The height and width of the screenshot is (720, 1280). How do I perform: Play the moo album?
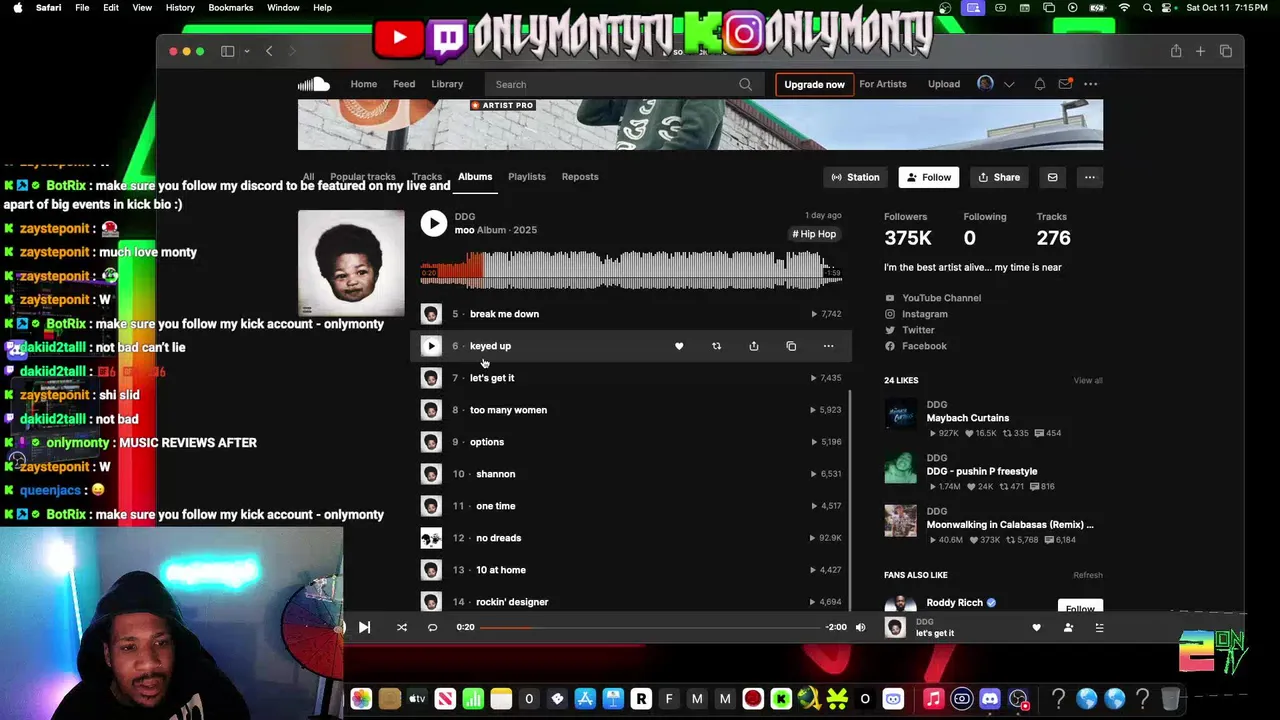pyautogui.click(x=433, y=223)
